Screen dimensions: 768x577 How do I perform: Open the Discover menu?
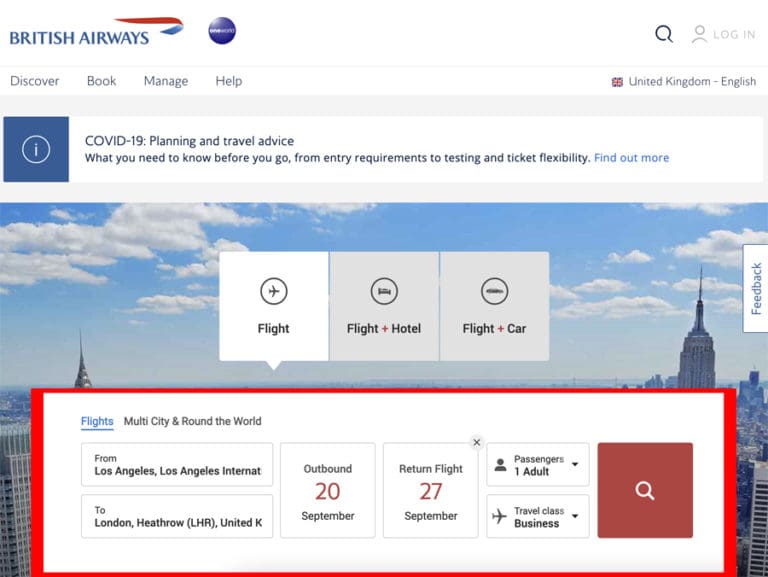tap(34, 81)
